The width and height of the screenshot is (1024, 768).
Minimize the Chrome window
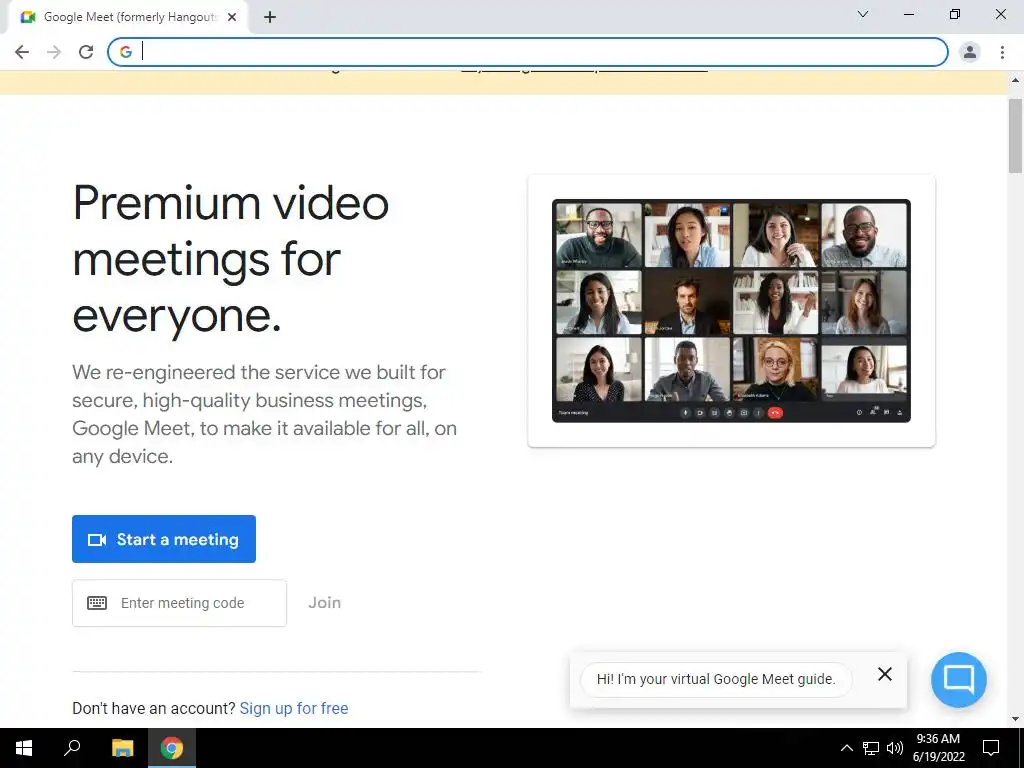click(908, 14)
